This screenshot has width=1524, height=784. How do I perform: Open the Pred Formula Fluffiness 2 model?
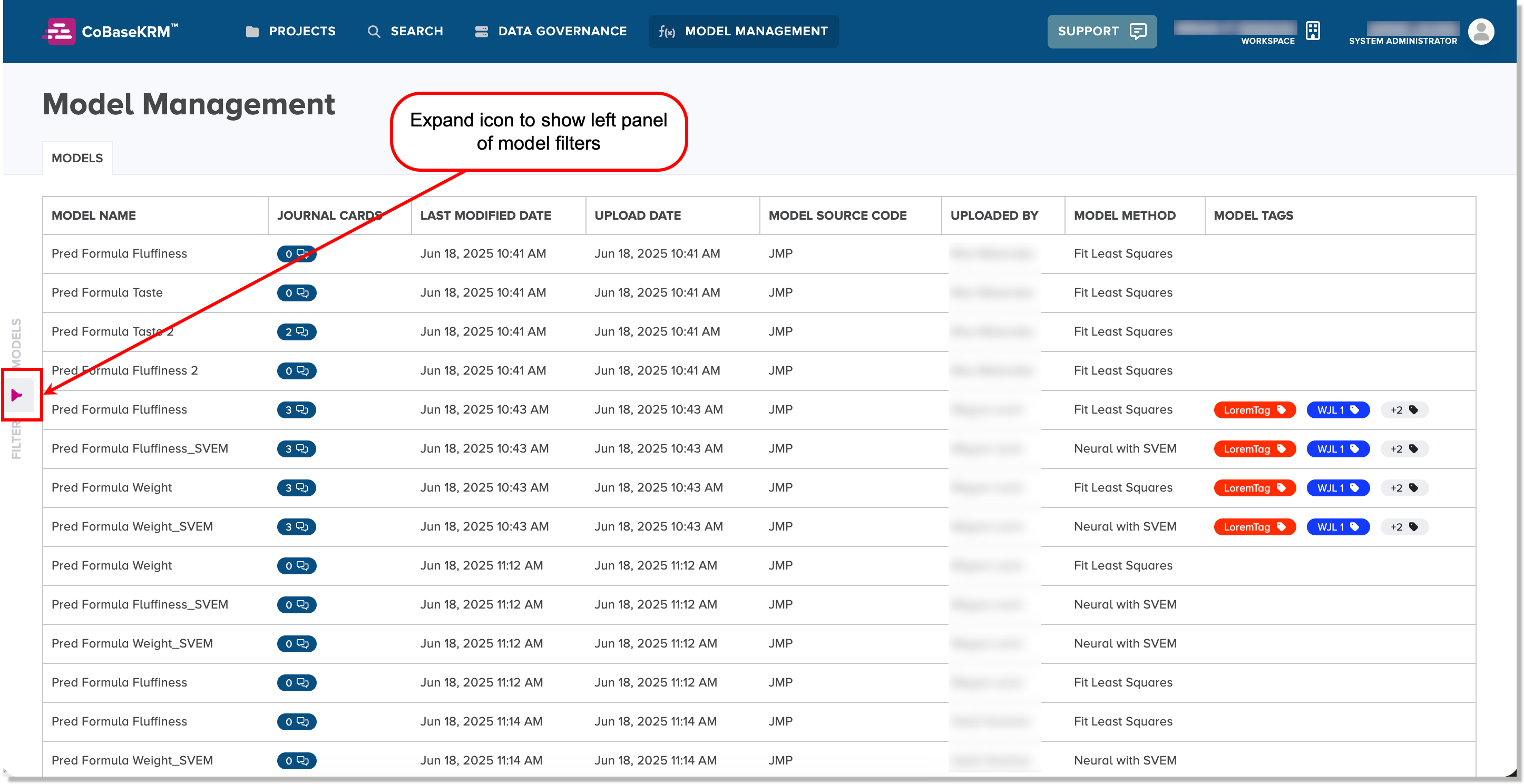(125, 370)
